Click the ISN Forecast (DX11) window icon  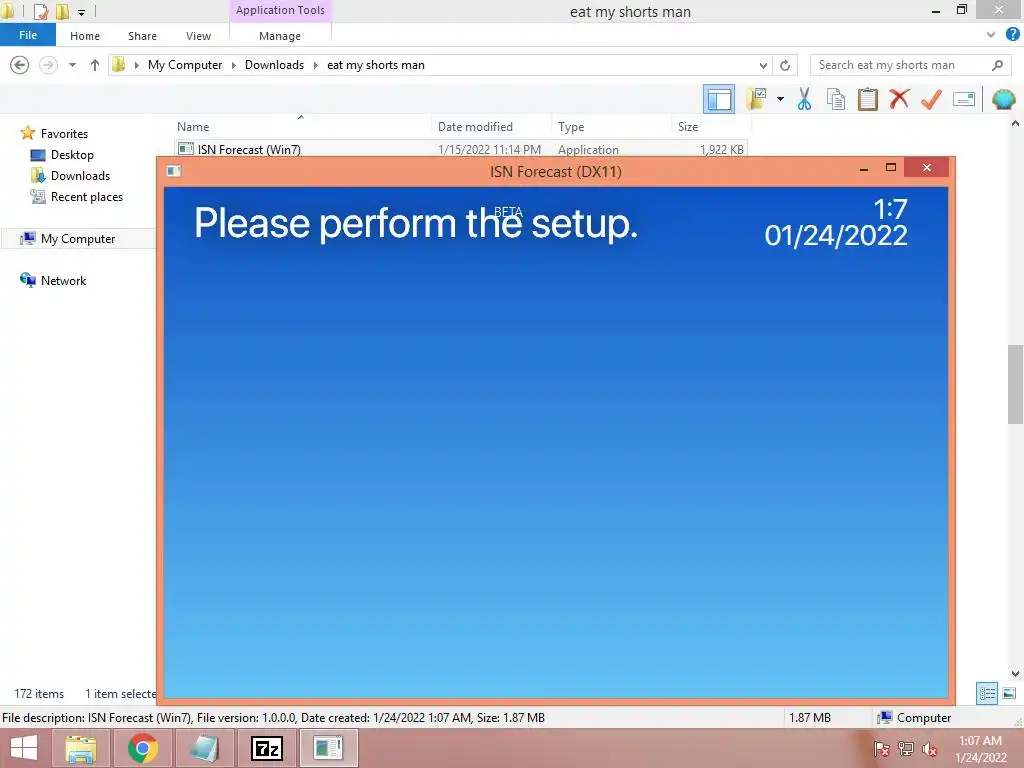click(174, 171)
